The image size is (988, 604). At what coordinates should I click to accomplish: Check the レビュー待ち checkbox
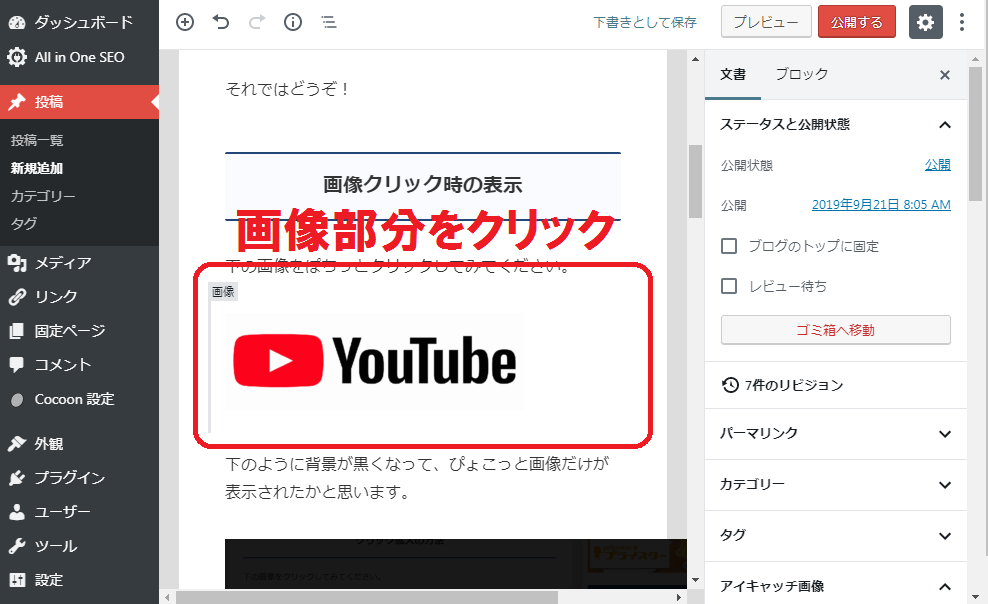click(729, 286)
